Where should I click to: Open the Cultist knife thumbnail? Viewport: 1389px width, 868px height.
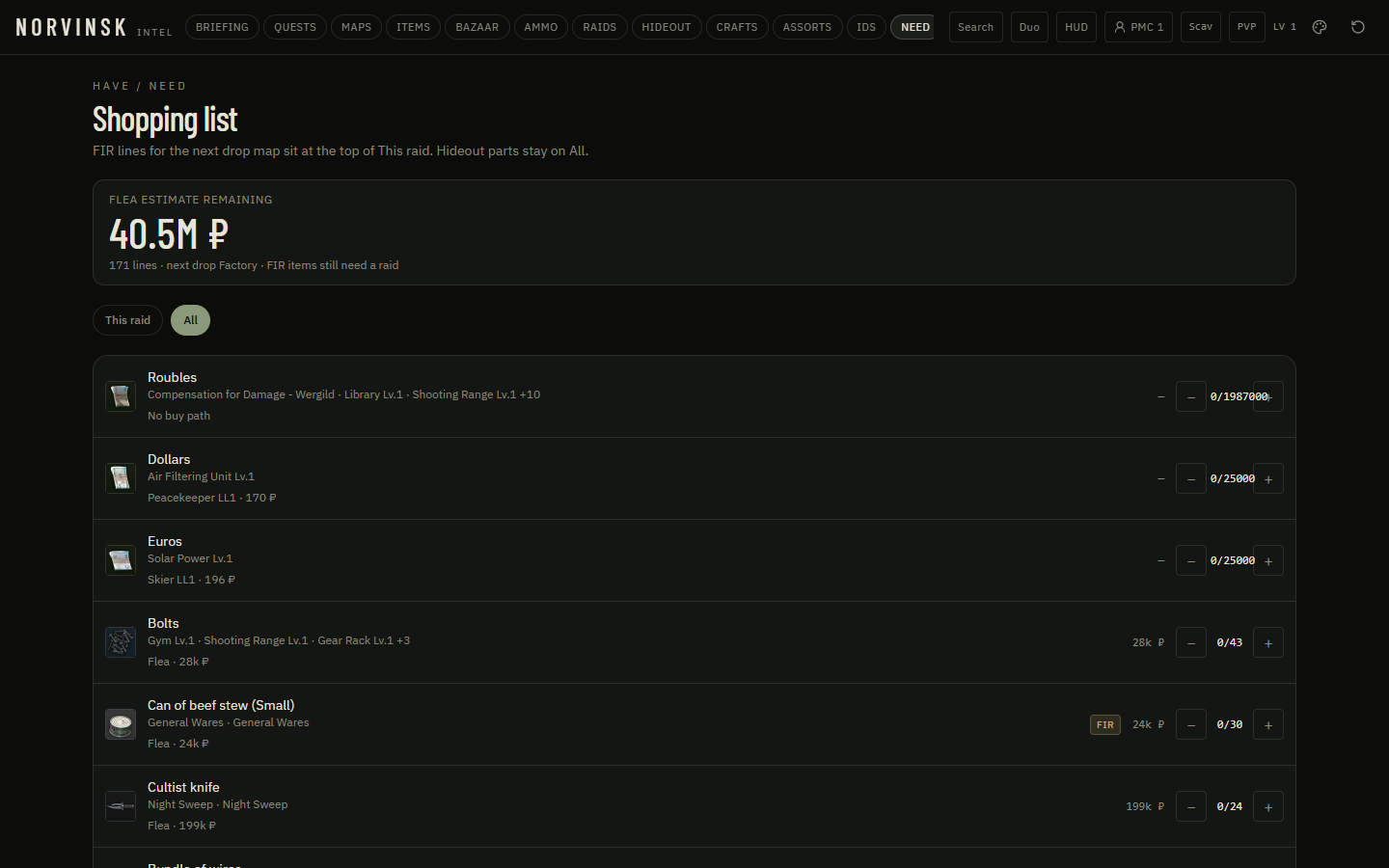tap(121, 806)
